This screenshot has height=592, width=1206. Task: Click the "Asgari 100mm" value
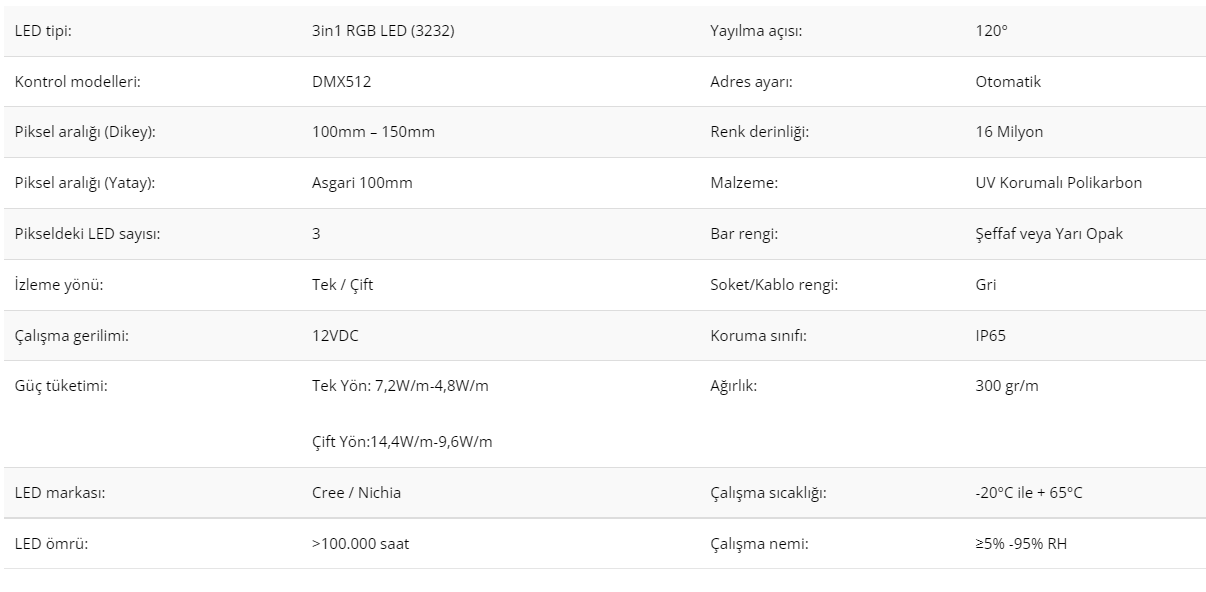click(x=362, y=183)
